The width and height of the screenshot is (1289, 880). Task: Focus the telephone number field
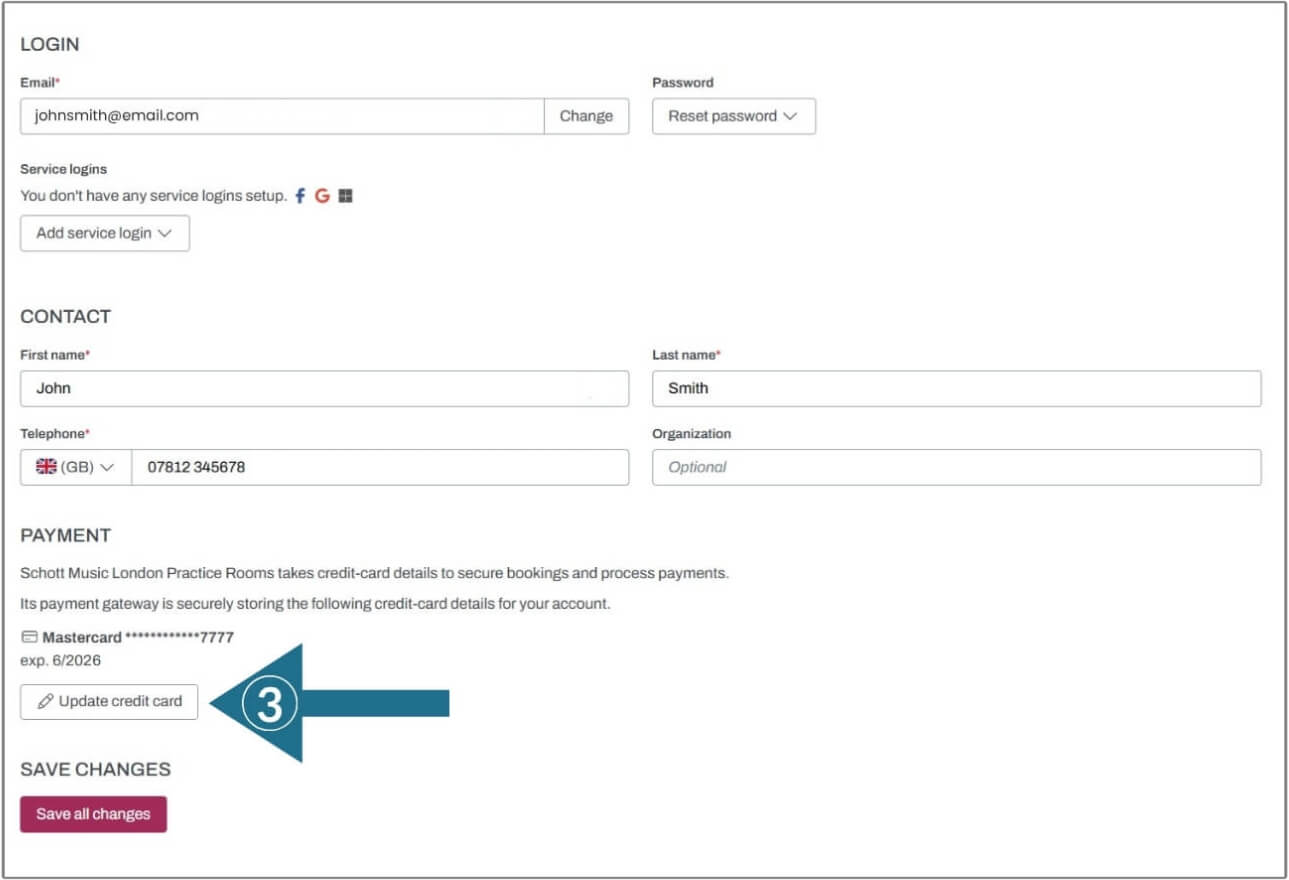coord(380,467)
